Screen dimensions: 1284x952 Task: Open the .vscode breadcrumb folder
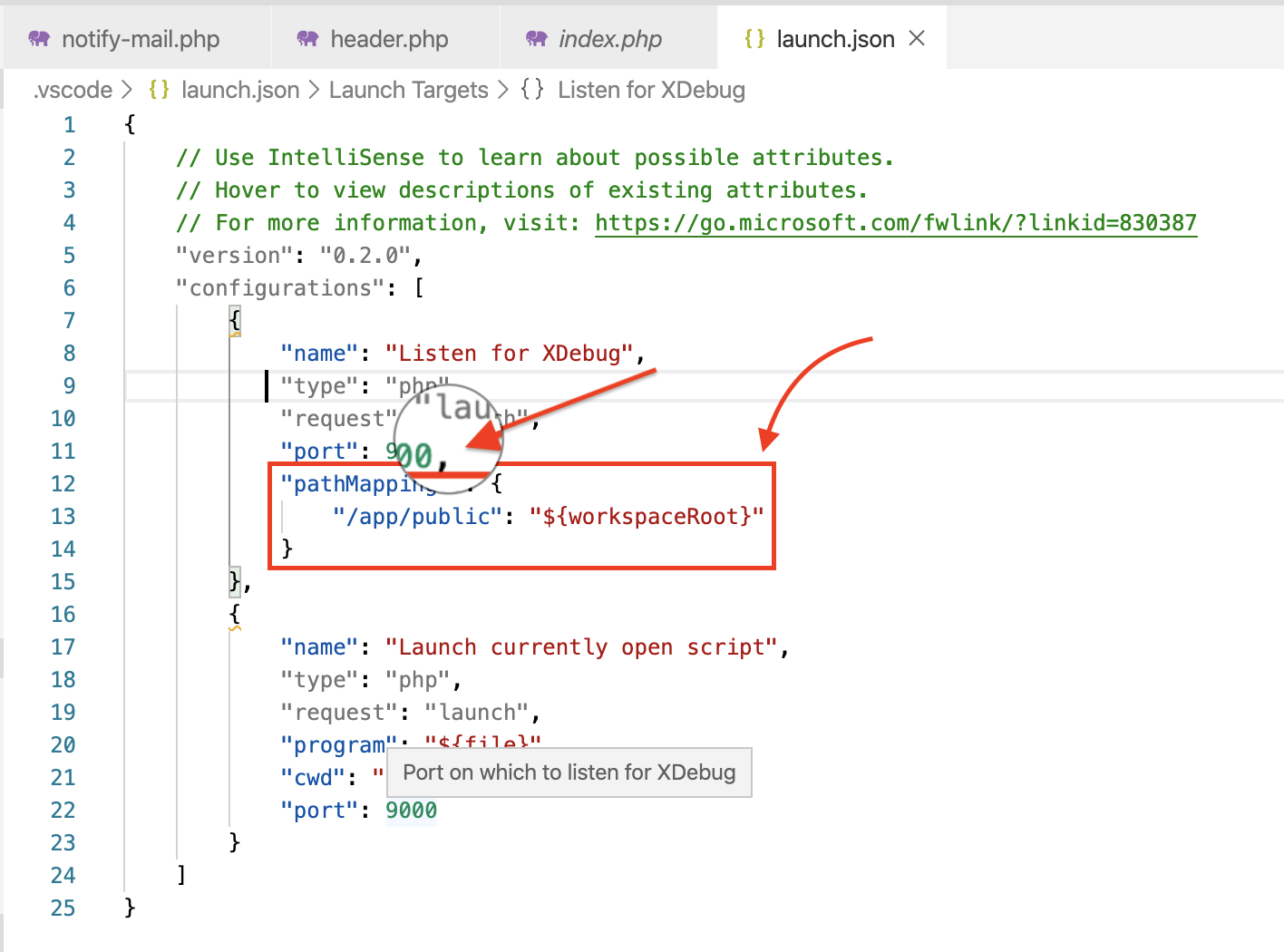[x=73, y=90]
